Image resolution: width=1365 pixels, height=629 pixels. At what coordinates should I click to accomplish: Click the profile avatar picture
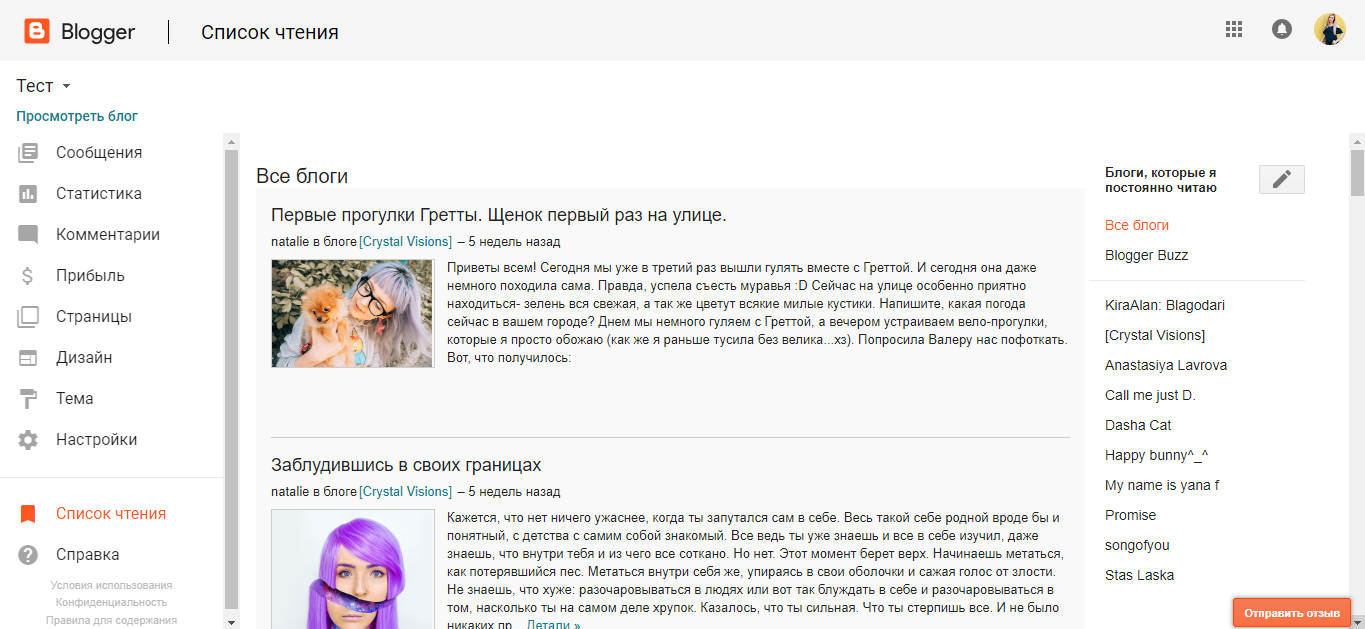pyautogui.click(x=1330, y=29)
